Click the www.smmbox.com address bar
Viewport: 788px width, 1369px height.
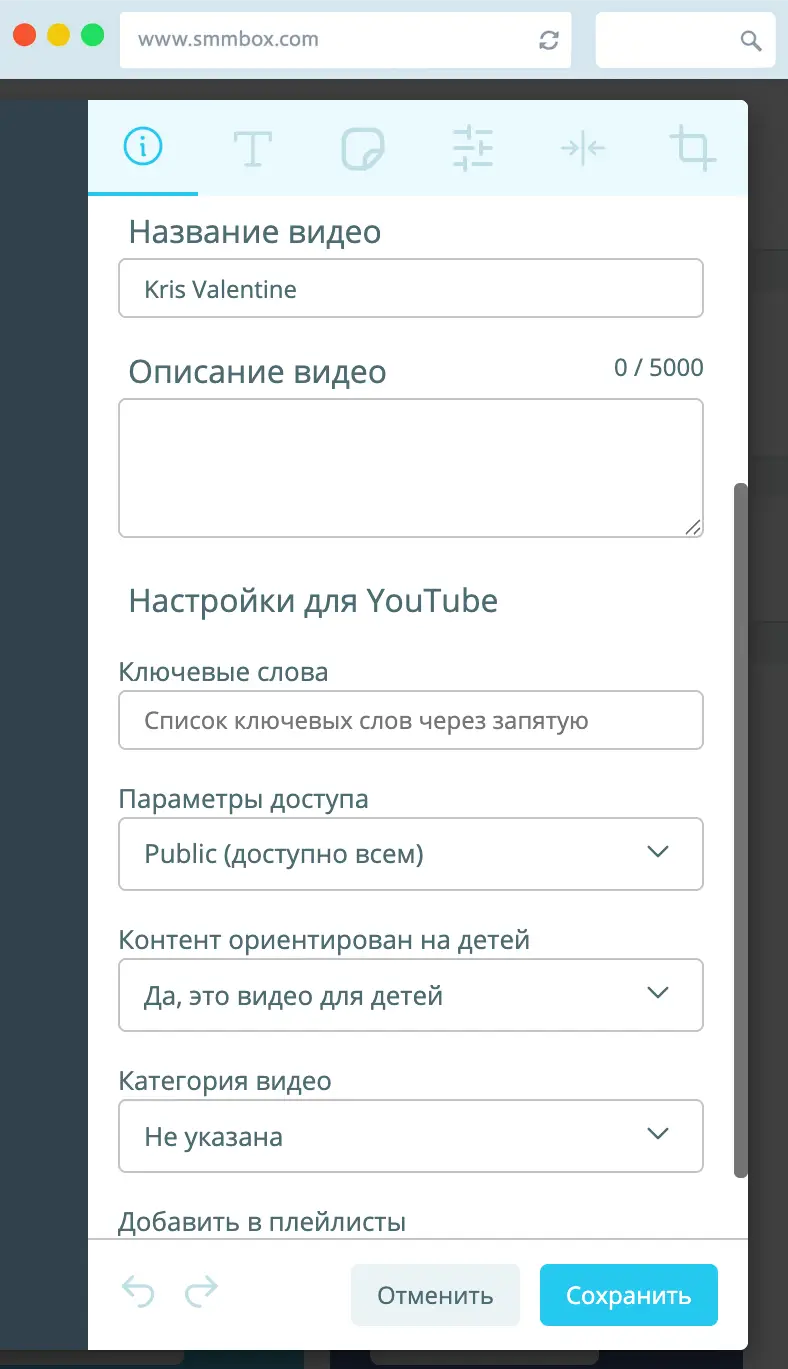coord(346,40)
